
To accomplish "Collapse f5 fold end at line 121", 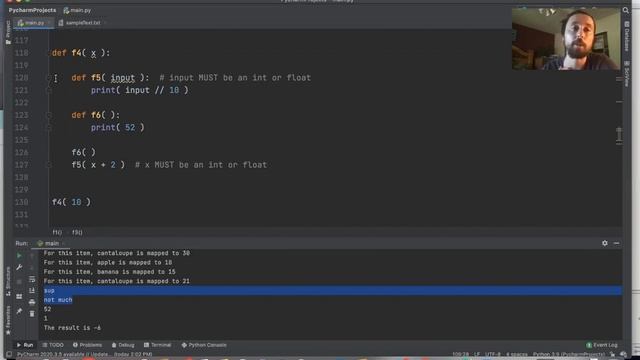I will 49,90.
